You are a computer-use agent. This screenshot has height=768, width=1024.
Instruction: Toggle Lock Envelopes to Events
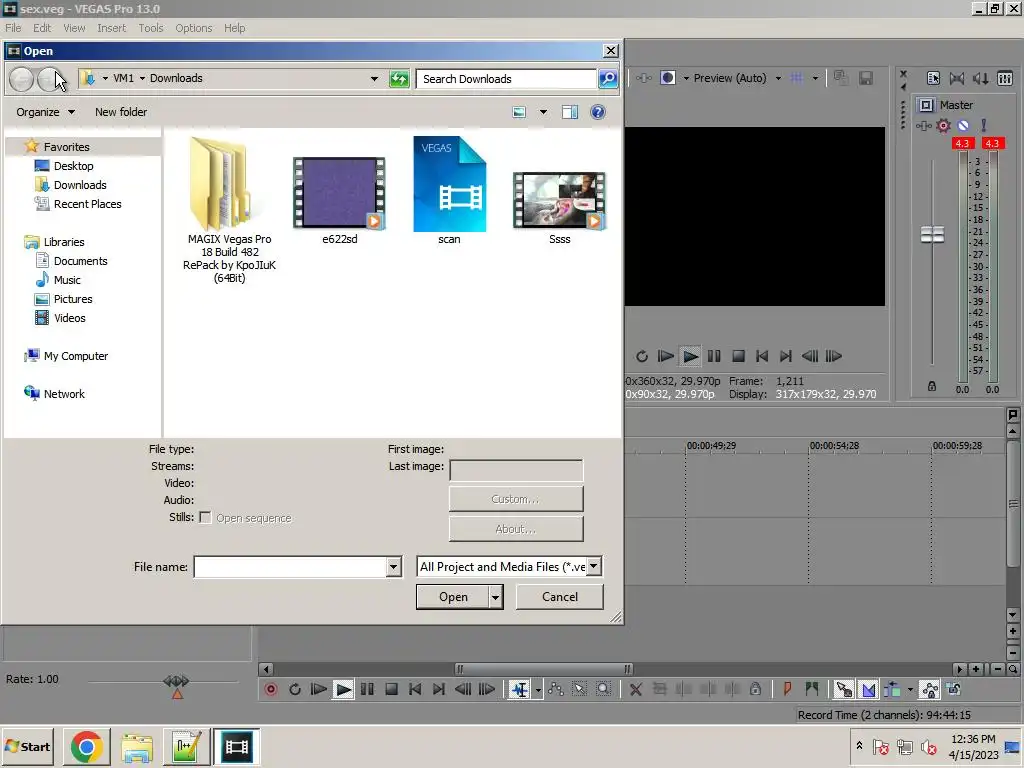[x=930, y=690]
